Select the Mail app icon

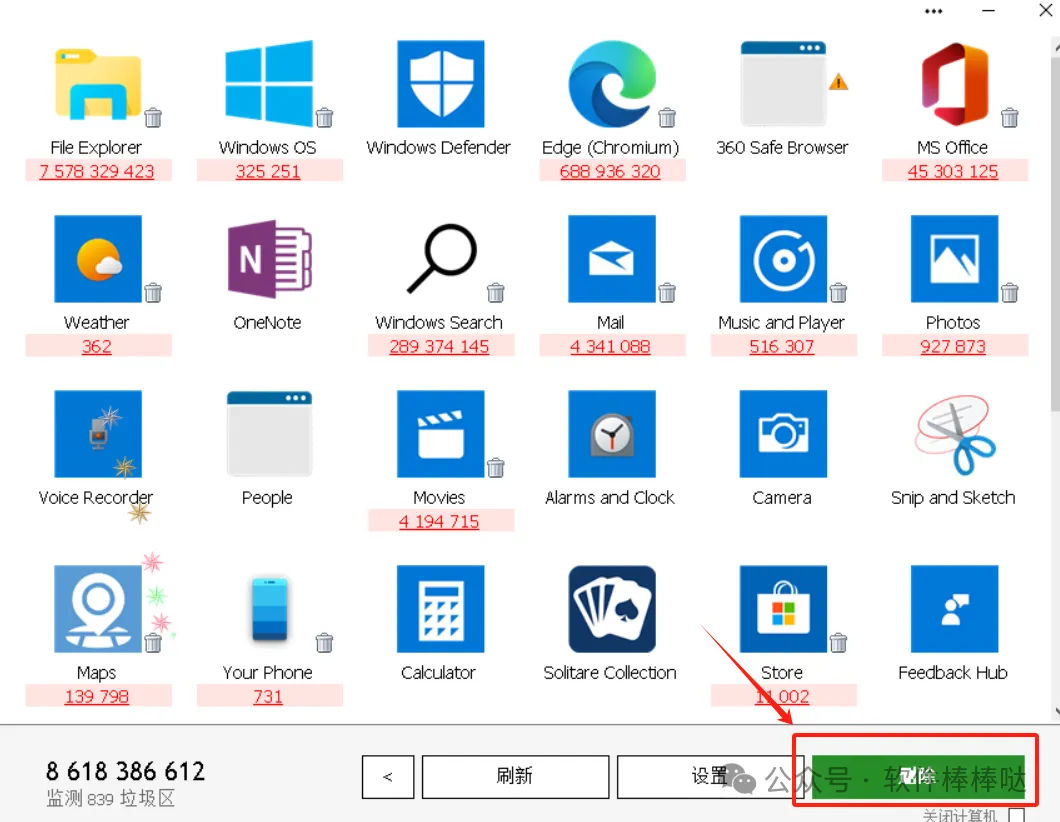pyautogui.click(x=612, y=259)
